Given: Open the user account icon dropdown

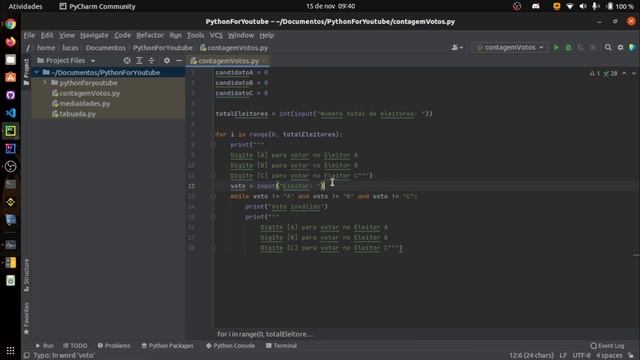Looking at the screenshot, I should click(x=457, y=48).
